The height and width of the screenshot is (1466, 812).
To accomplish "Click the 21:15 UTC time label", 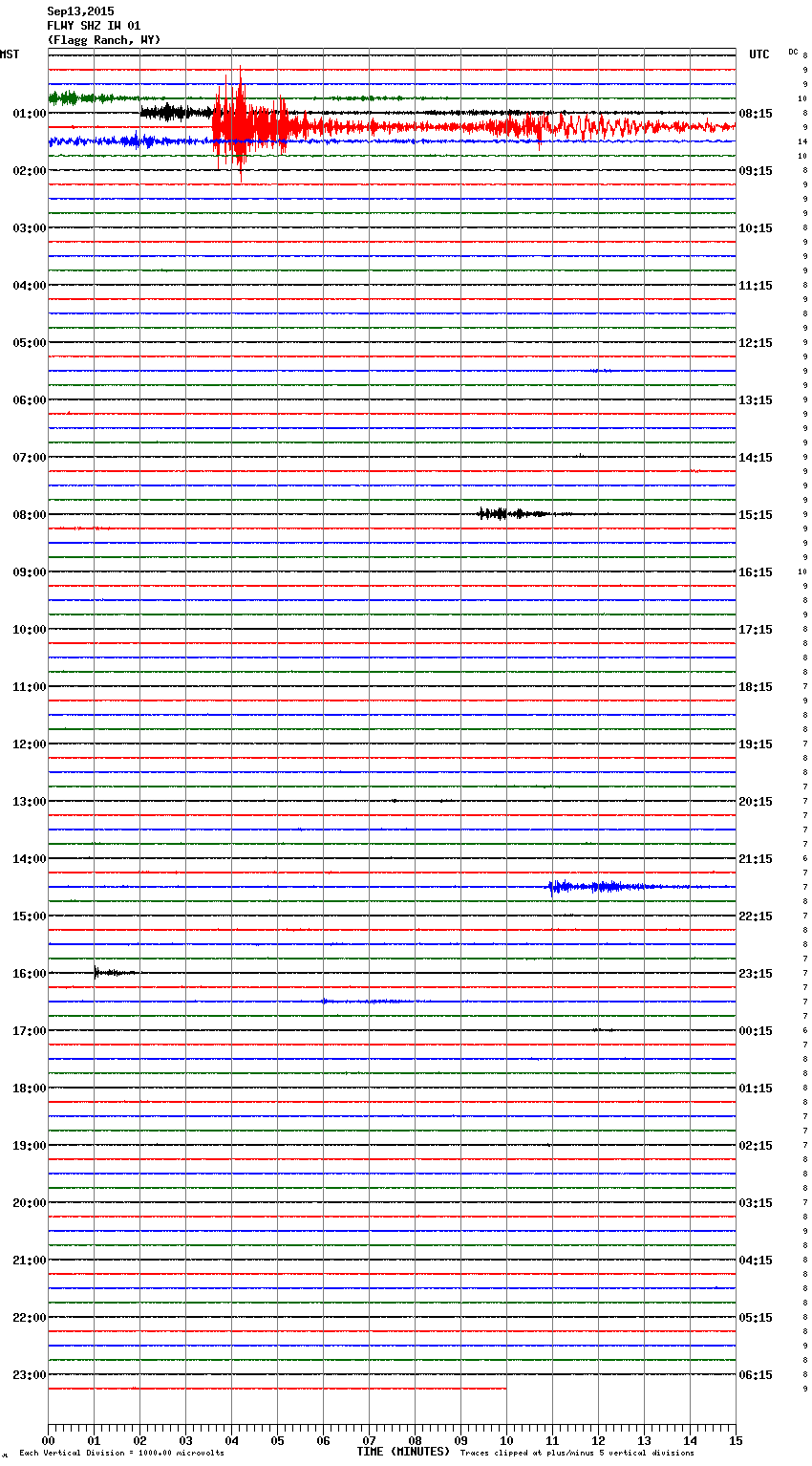I will 756,859.
